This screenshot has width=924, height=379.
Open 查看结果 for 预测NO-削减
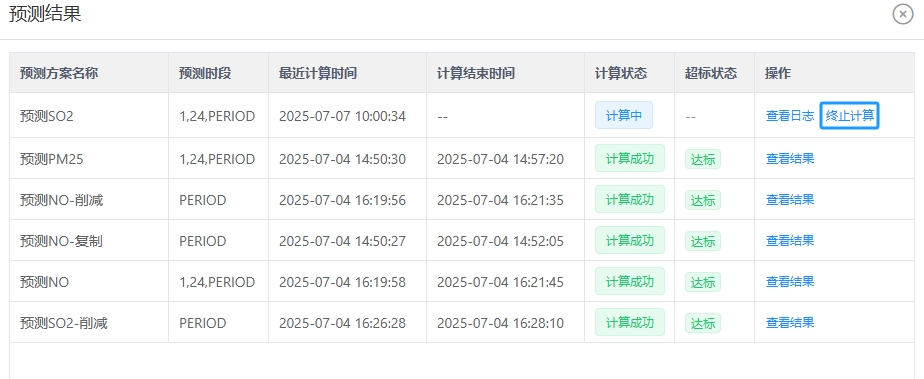click(x=790, y=199)
